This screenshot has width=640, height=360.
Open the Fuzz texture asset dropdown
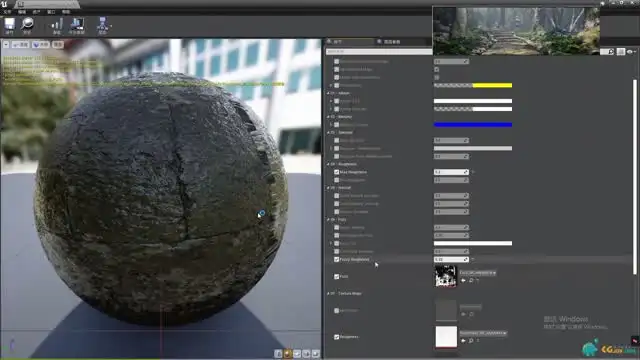click(478, 273)
